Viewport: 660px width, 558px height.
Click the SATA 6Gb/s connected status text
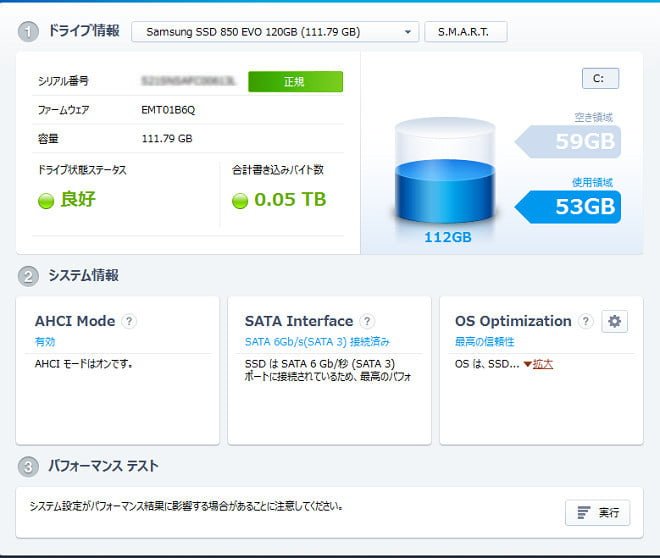coord(319,342)
